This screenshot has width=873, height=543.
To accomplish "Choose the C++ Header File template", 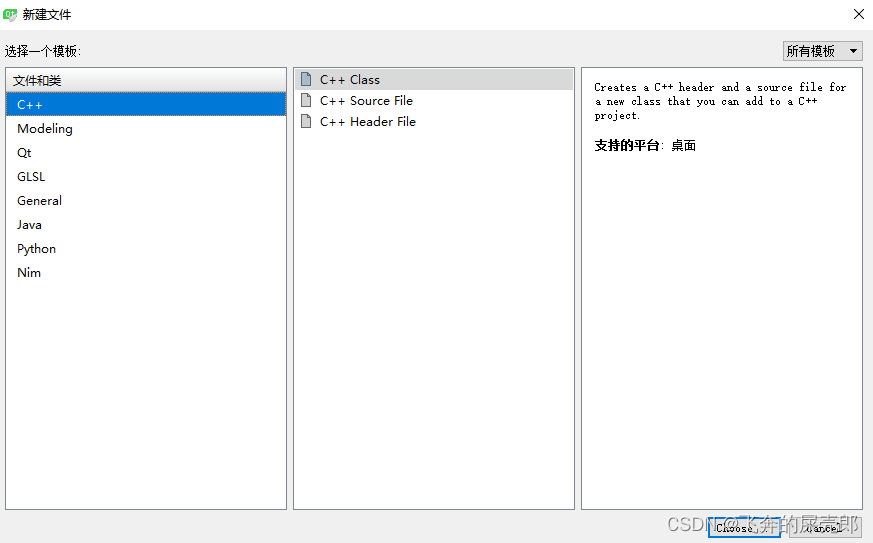I will point(434,121).
